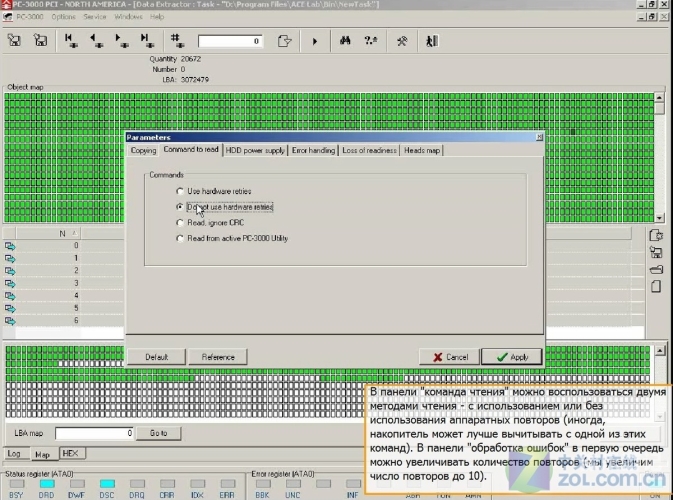Click the row 6 arrow icon
Screen dimensions: 673x500
pyautogui.click(x=10, y=321)
